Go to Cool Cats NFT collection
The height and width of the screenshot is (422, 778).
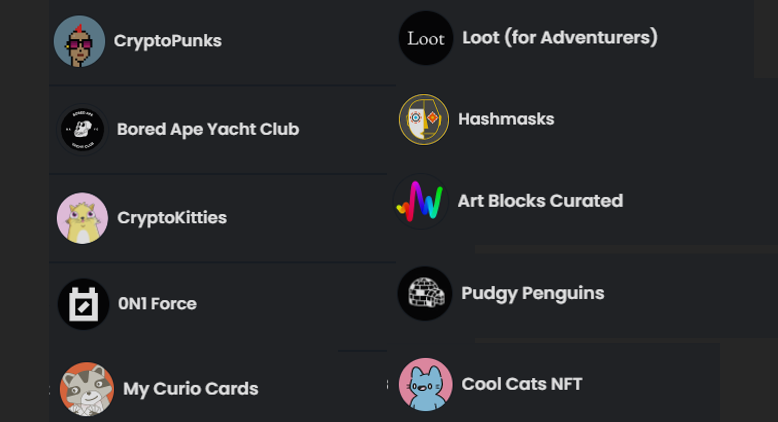[x=522, y=384]
